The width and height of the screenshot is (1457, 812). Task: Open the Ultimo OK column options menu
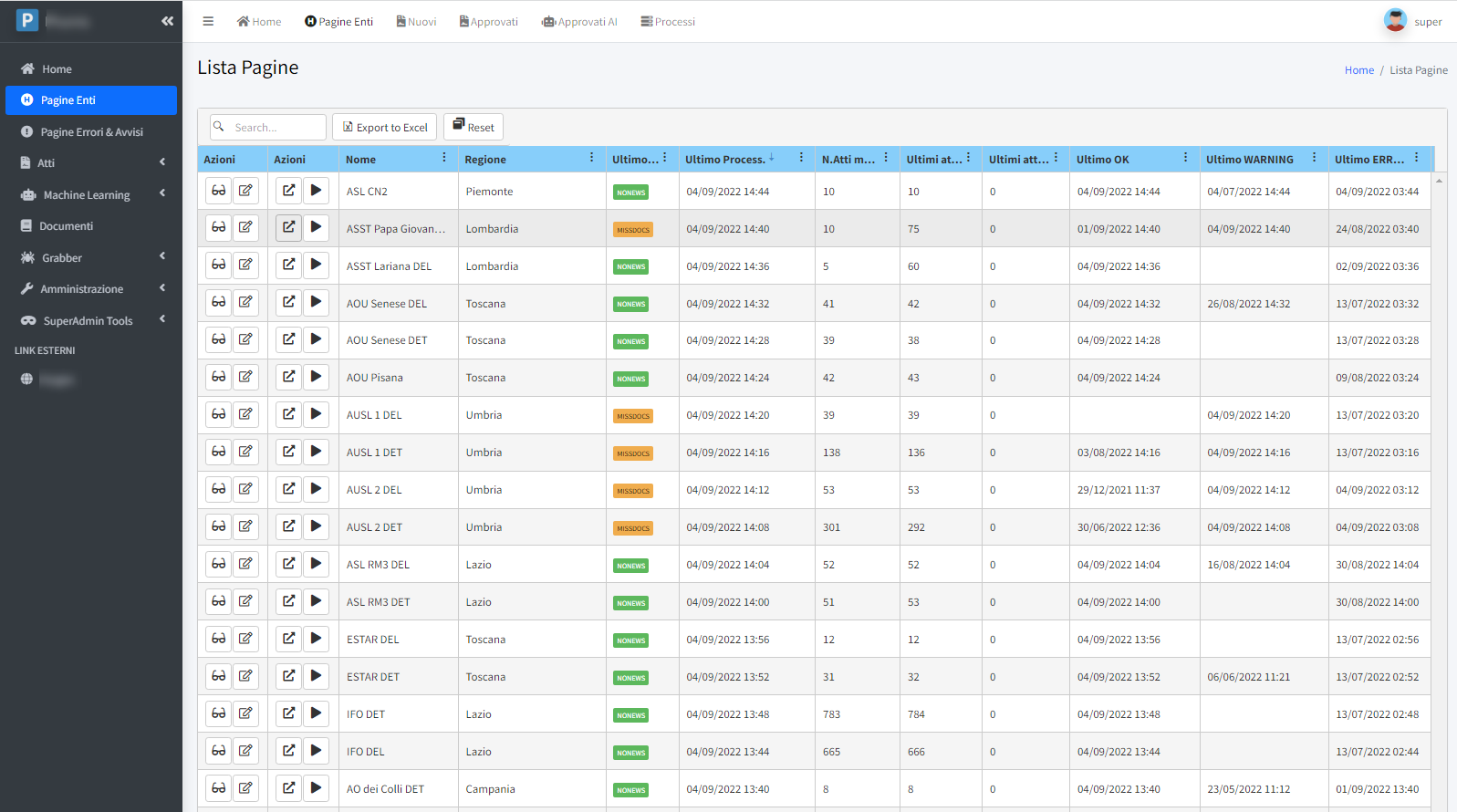tap(1185, 158)
